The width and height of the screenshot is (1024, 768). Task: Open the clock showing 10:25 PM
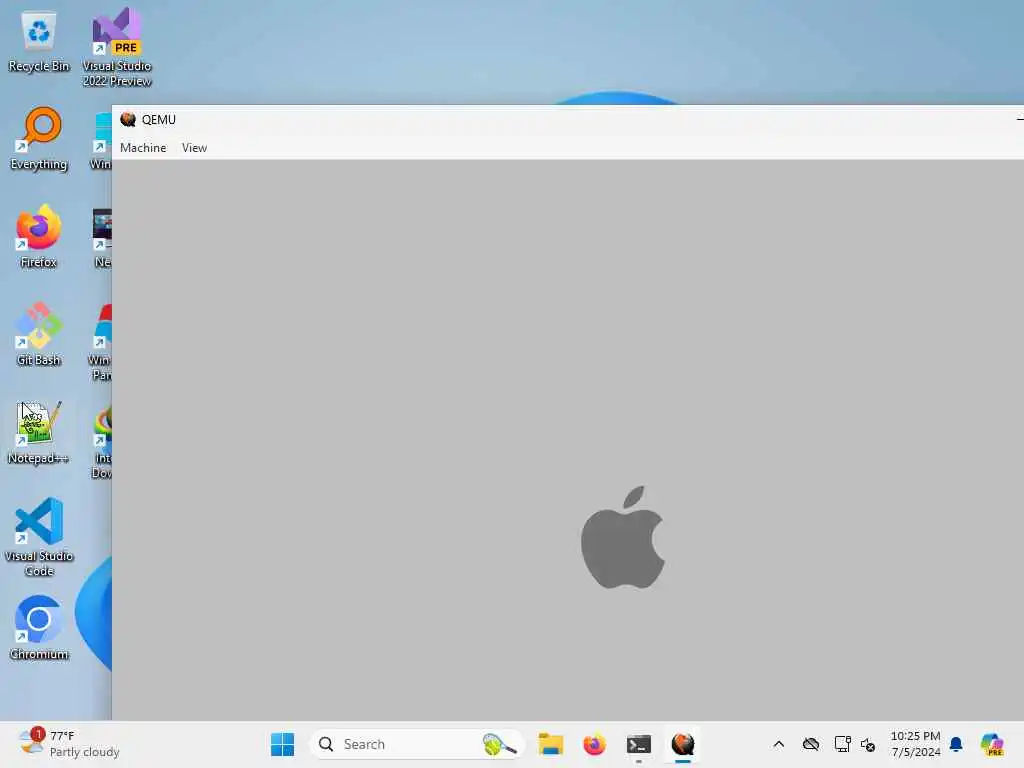point(916,744)
